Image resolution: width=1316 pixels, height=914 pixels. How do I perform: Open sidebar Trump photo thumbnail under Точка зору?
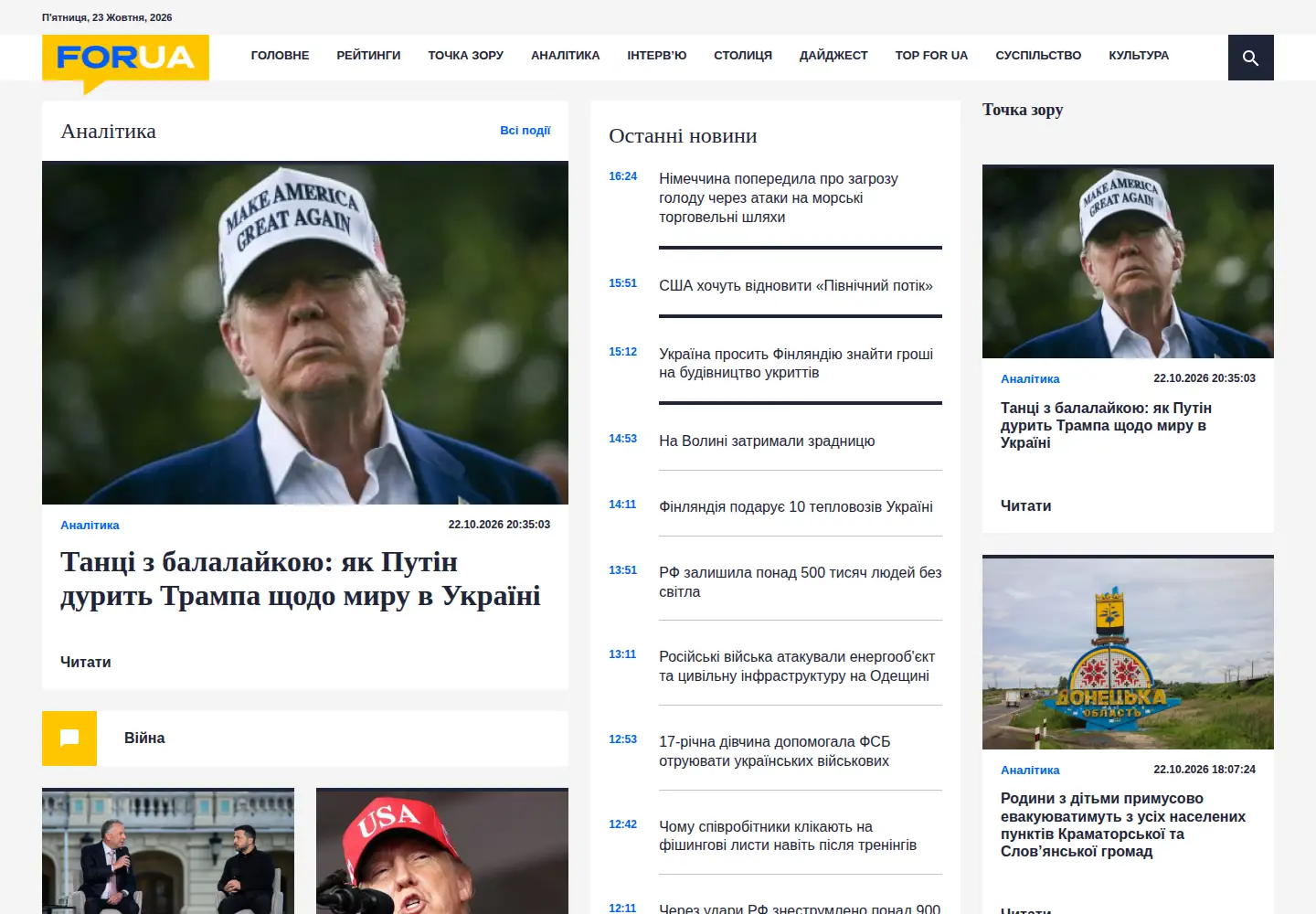1128,261
